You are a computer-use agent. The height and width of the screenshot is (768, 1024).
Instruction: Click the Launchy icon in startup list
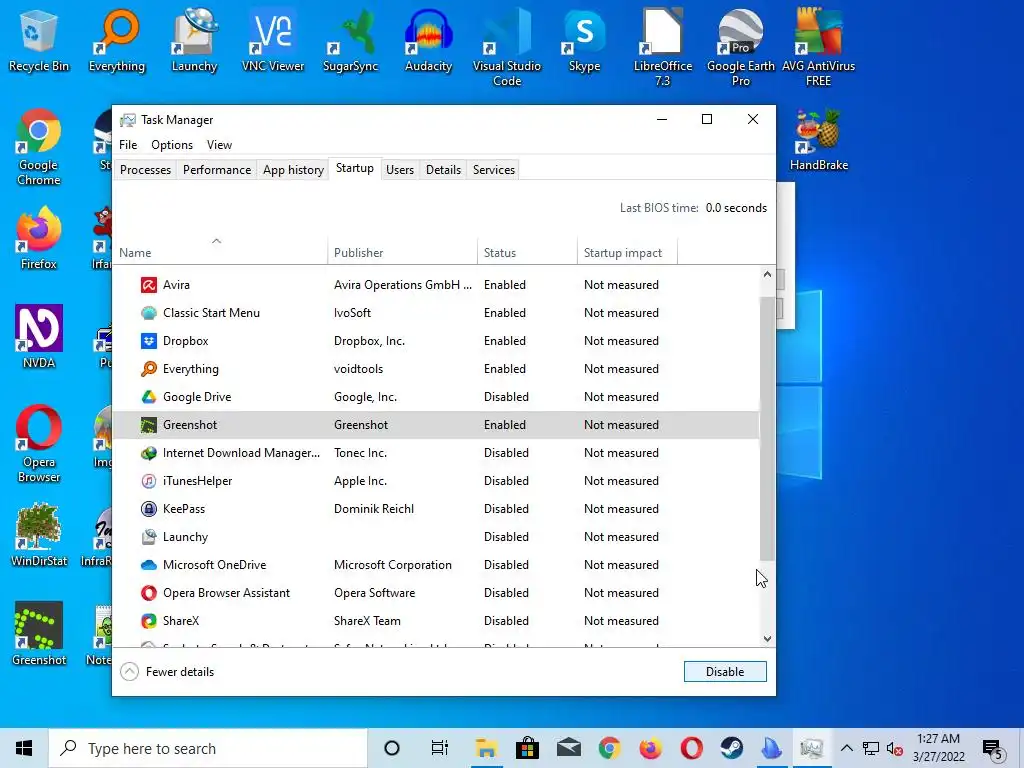pos(149,537)
